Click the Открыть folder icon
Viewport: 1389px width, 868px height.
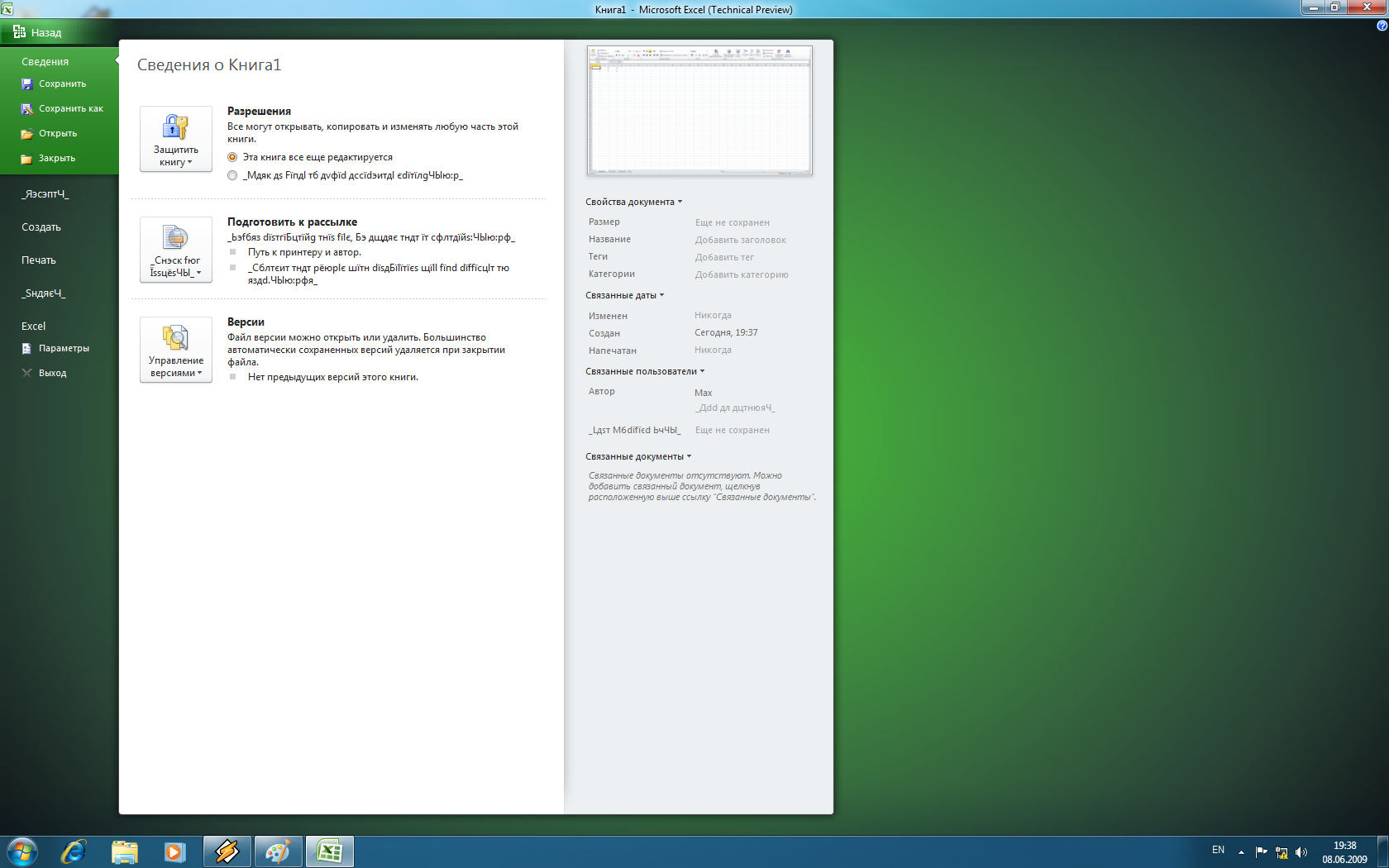tap(27, 134)
